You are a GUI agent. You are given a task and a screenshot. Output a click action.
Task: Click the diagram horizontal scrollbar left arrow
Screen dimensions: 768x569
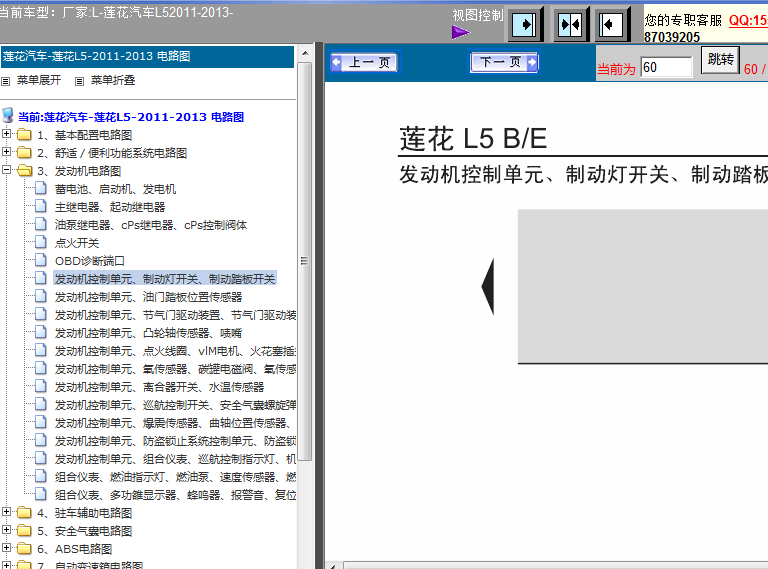coord(333,566)
